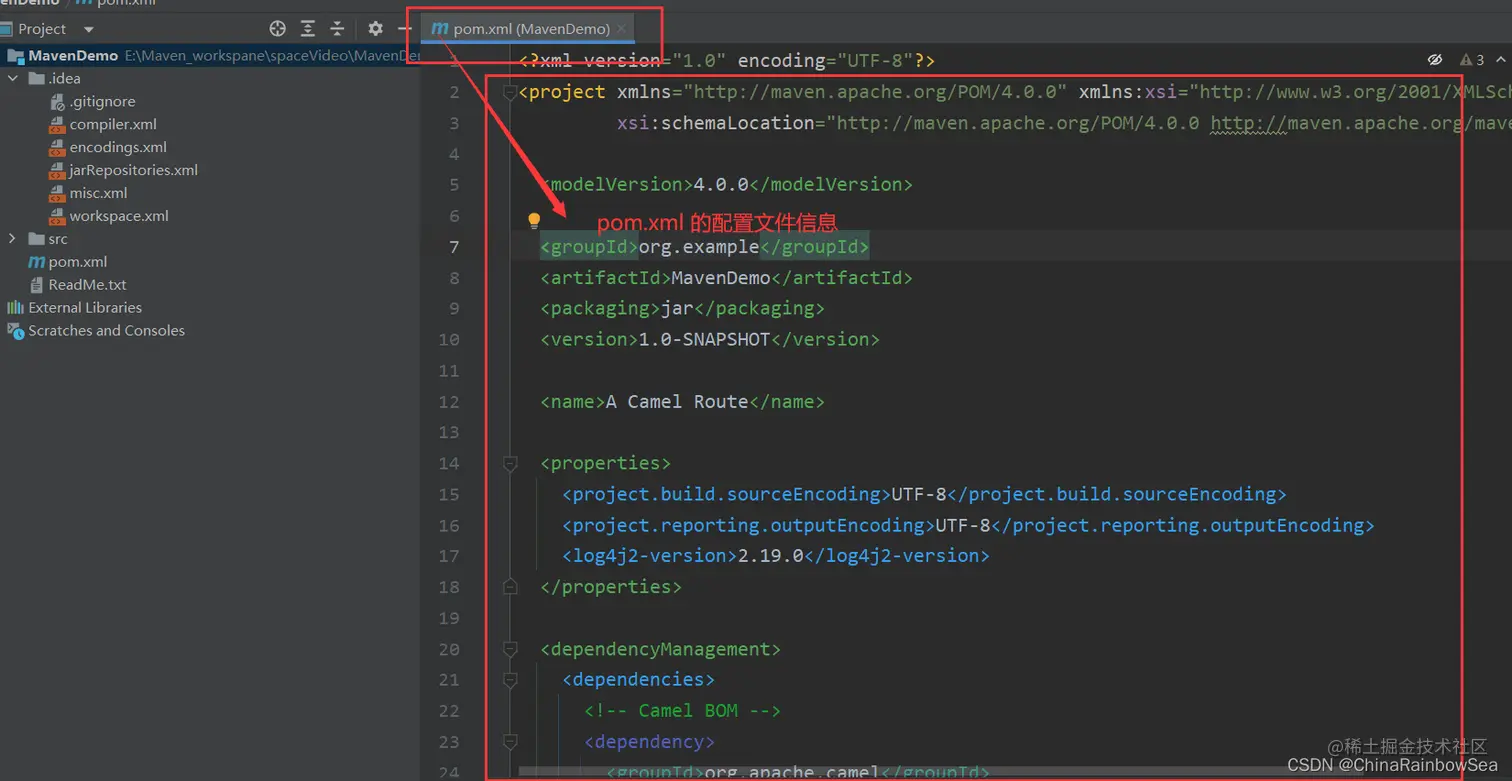
Task: Collapse the .idea folder chevron
Action: [12, 78]
